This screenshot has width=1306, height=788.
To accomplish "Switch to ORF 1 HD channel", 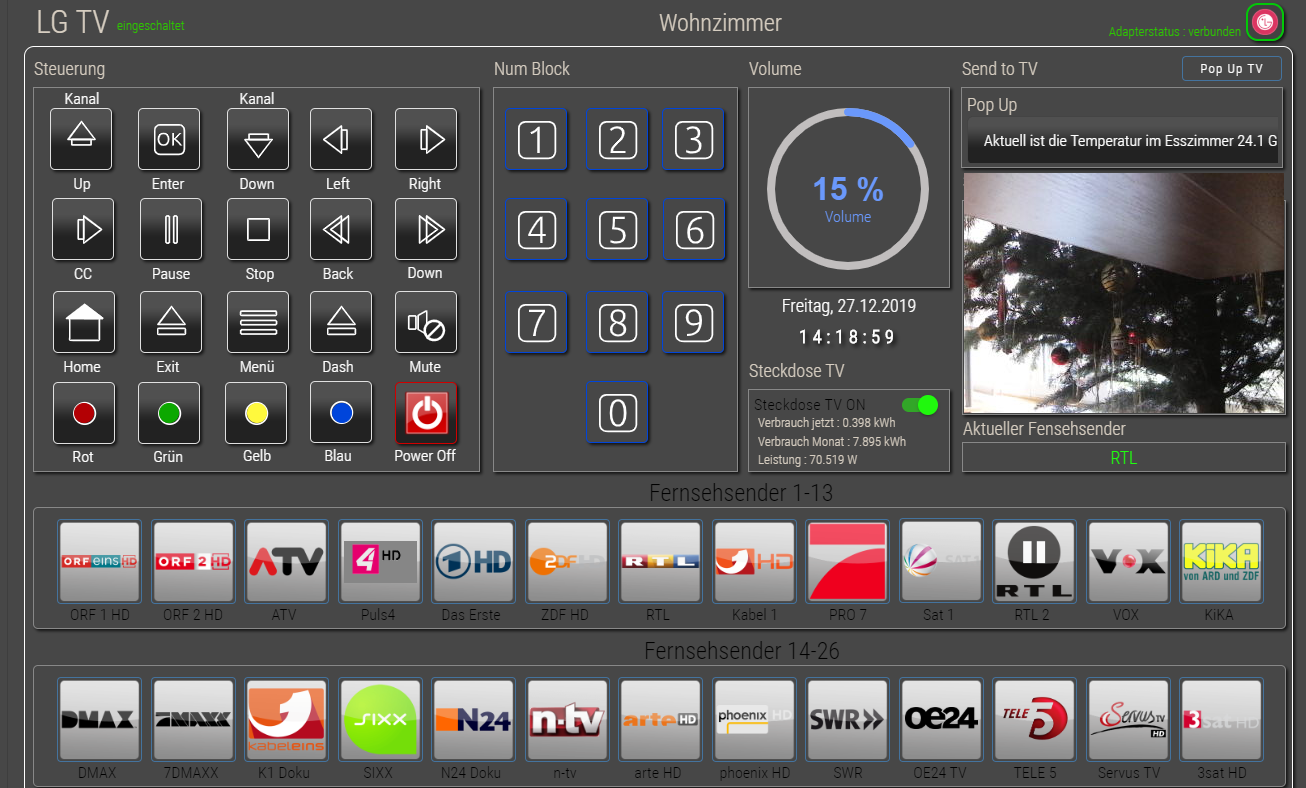I will coord(99,562).
